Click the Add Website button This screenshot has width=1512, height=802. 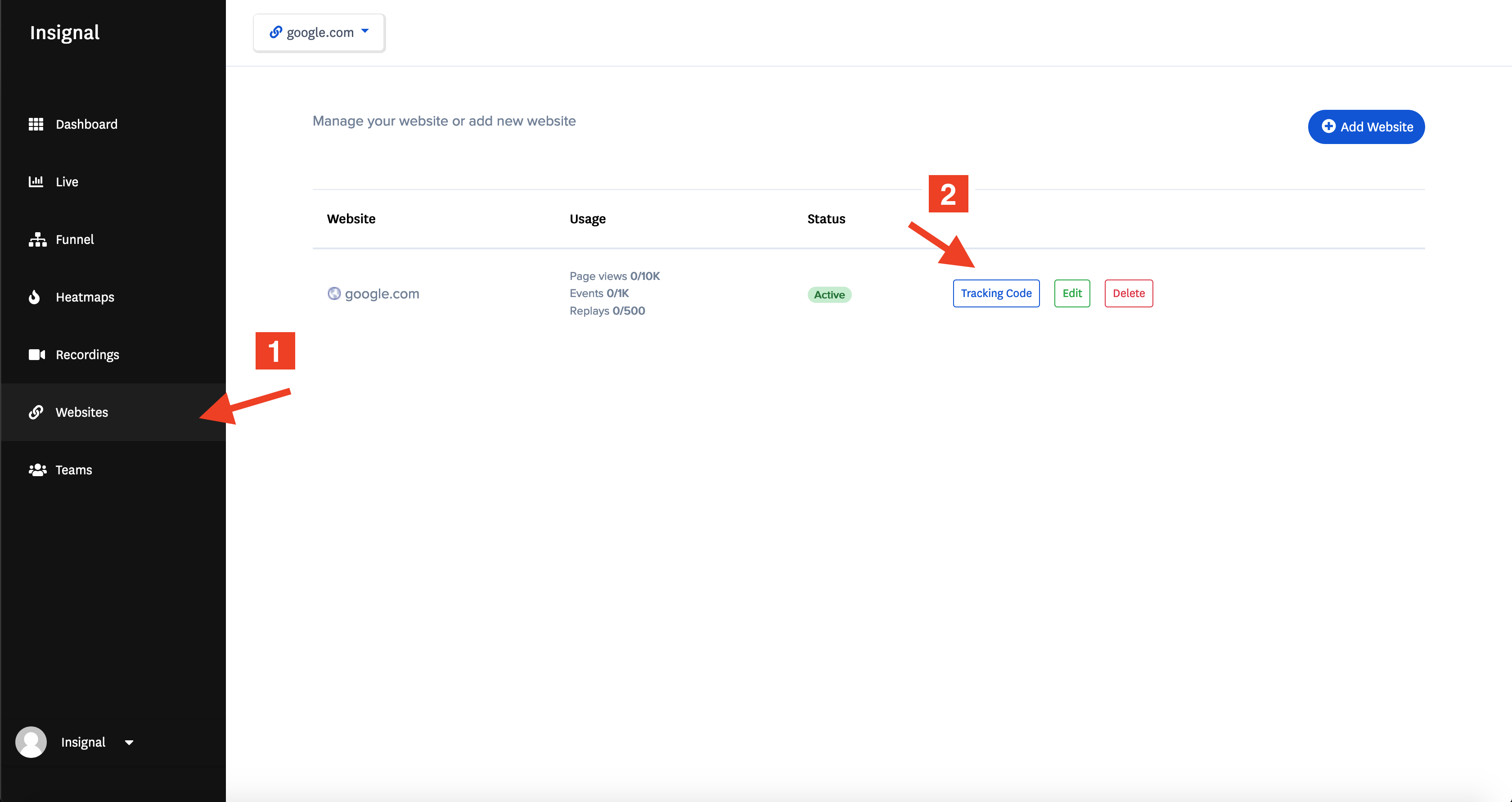pyautogui.click(x=1366, y=127)
